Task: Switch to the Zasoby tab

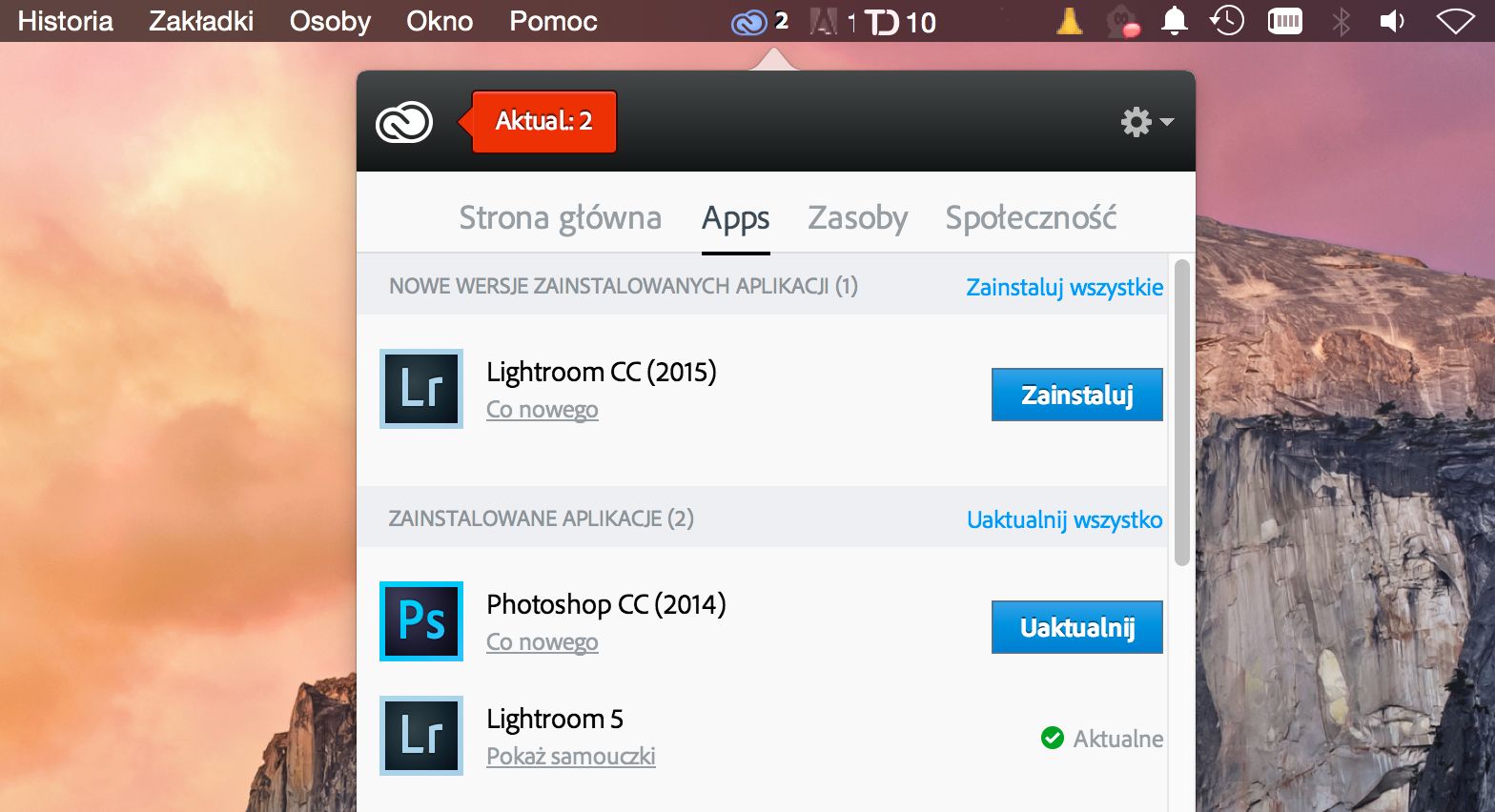Action: pyautogui.click(x=858, y=218)
